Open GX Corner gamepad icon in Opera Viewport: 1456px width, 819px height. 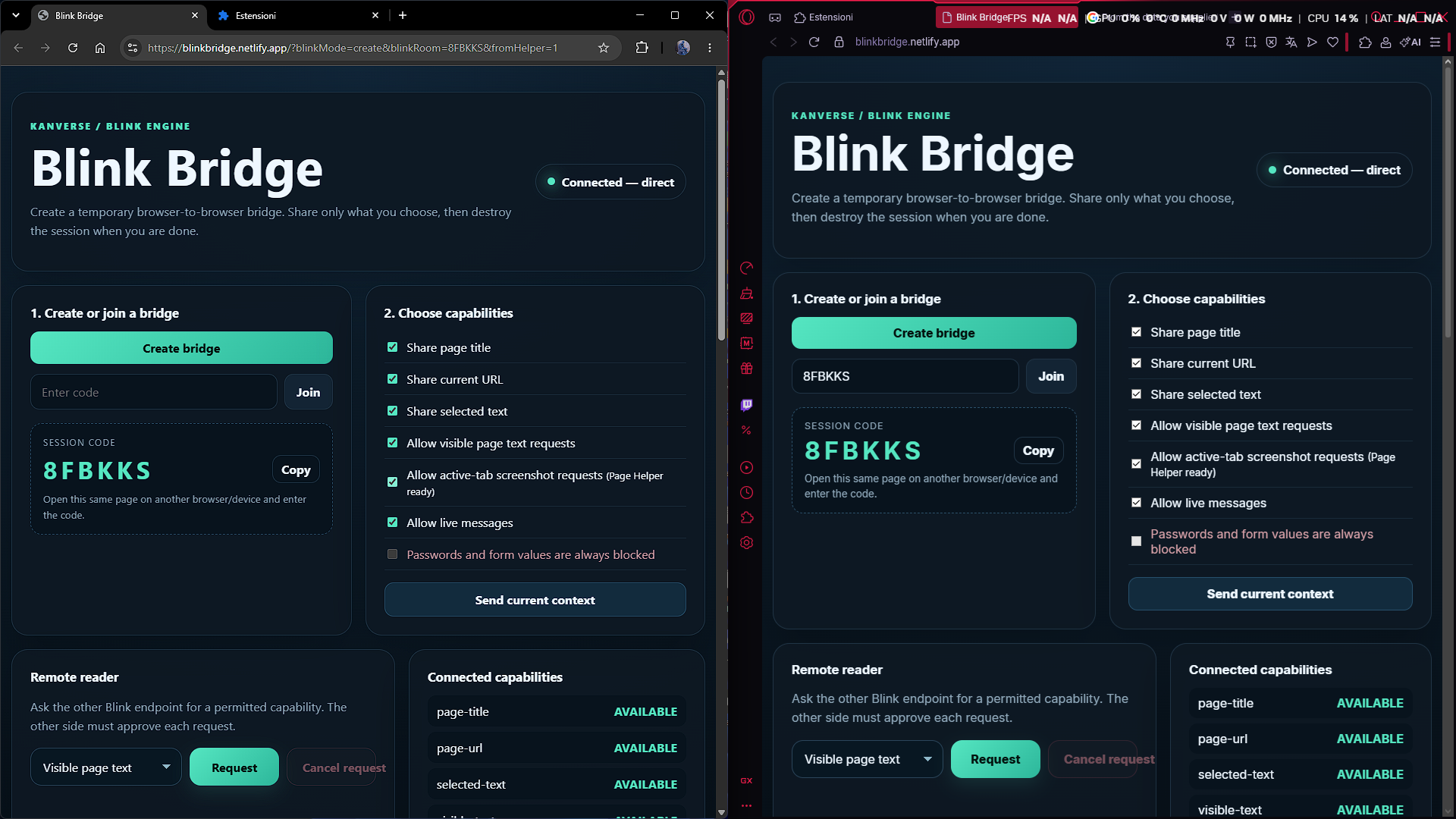coord(775,17)
